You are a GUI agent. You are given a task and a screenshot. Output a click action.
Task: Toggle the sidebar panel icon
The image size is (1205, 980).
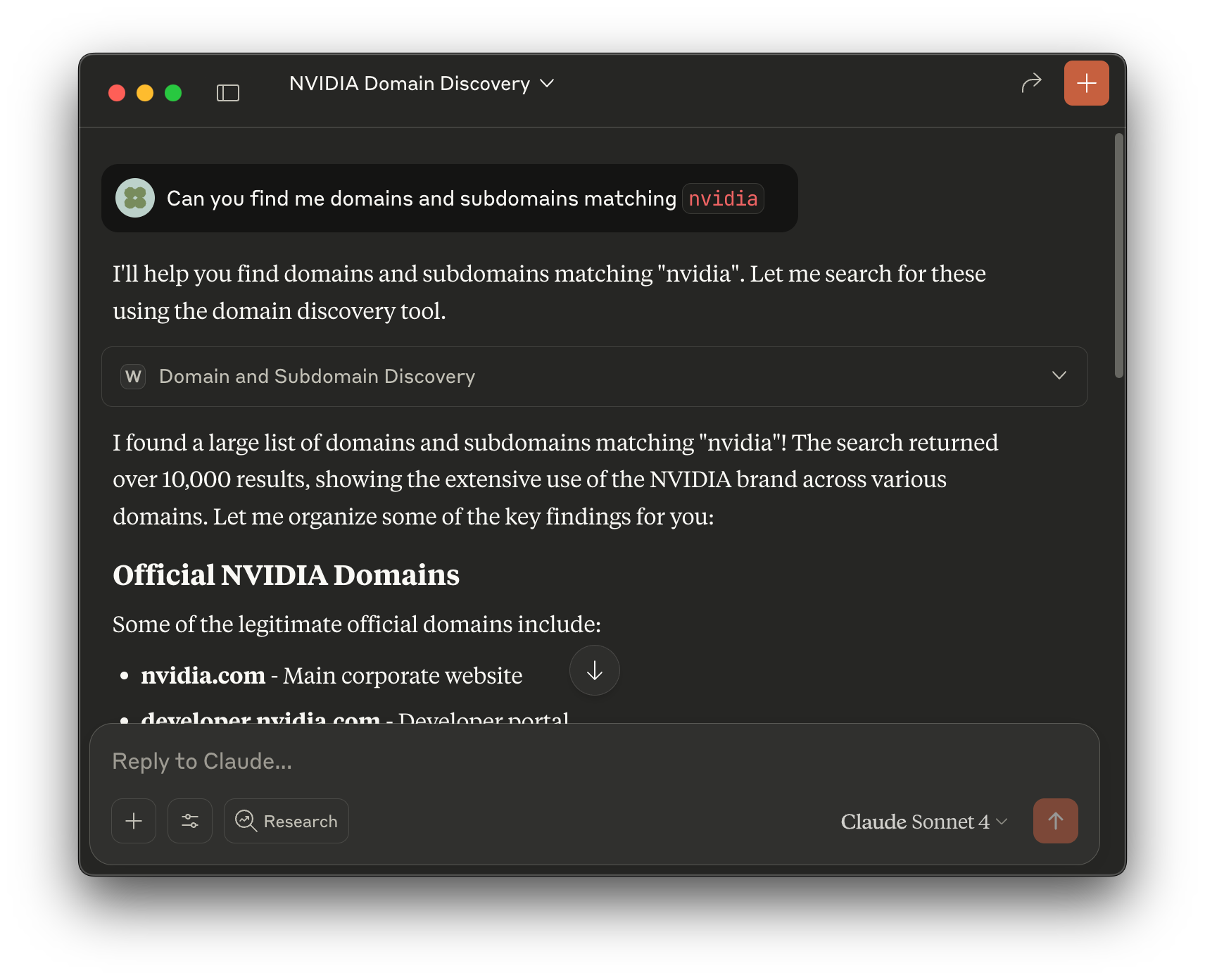point(228,92)
